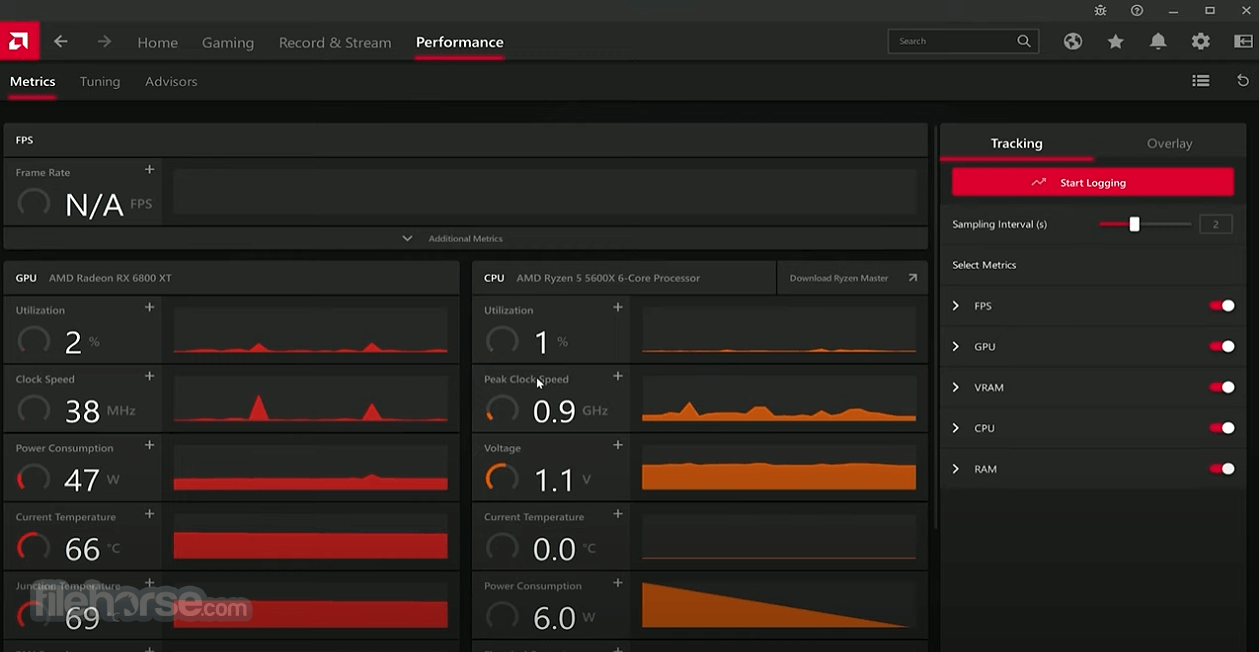
Task: Click plus icon on GPU Current Temperature
Action: click(149, 514)
